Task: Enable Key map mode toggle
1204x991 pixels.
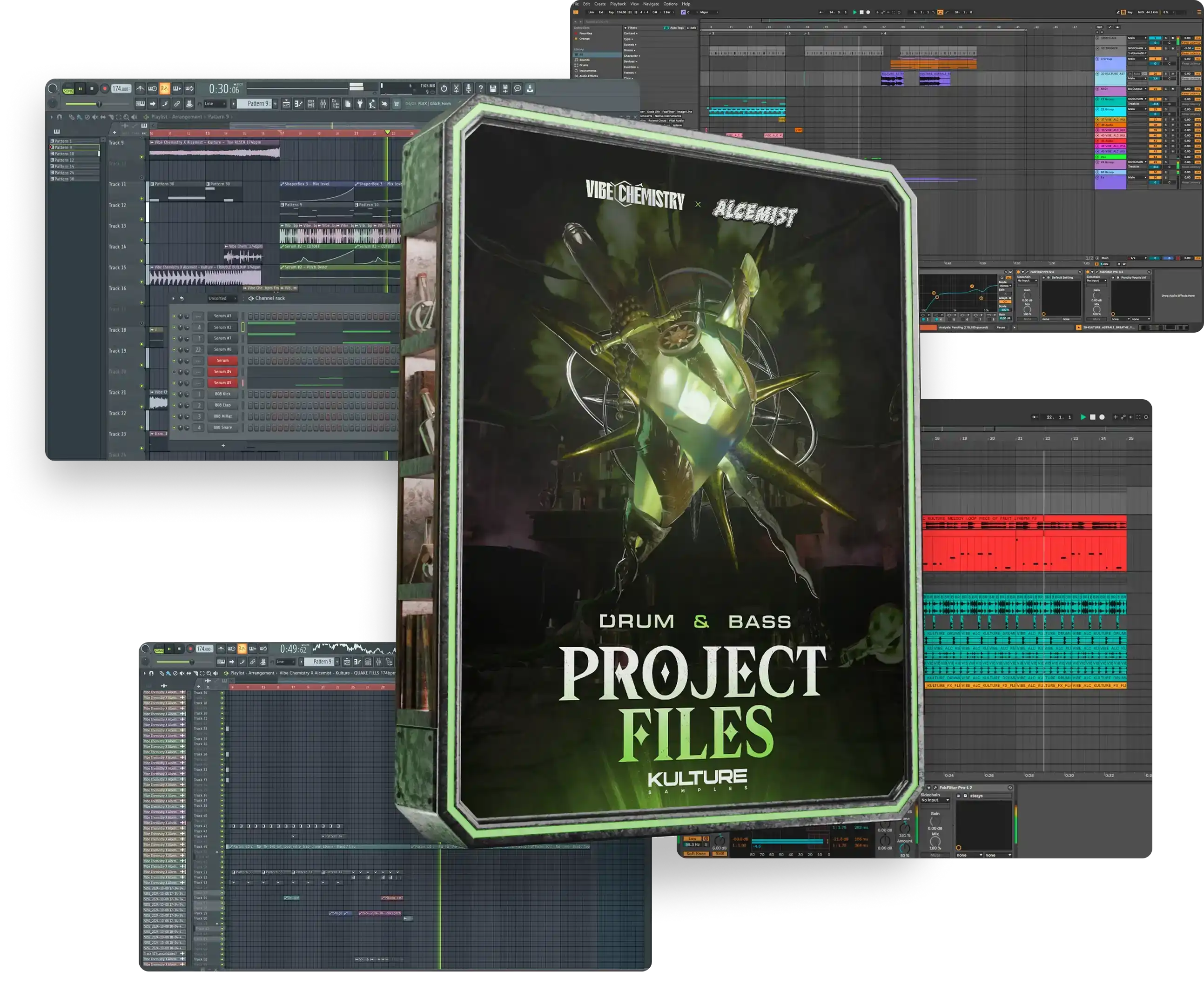Action: pos(1130,12)
